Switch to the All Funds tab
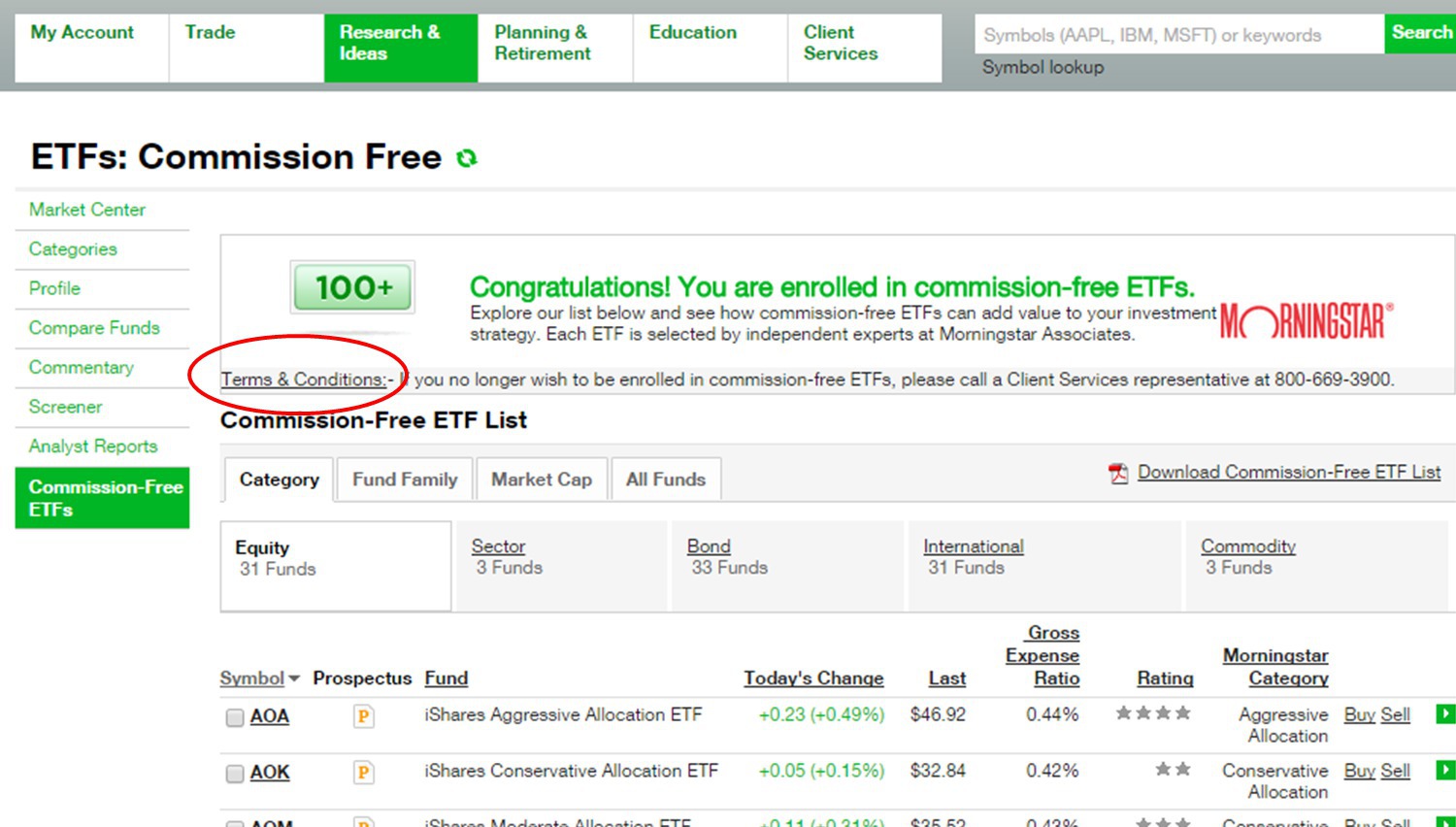The image size is (1456, 827). (666, 480)
